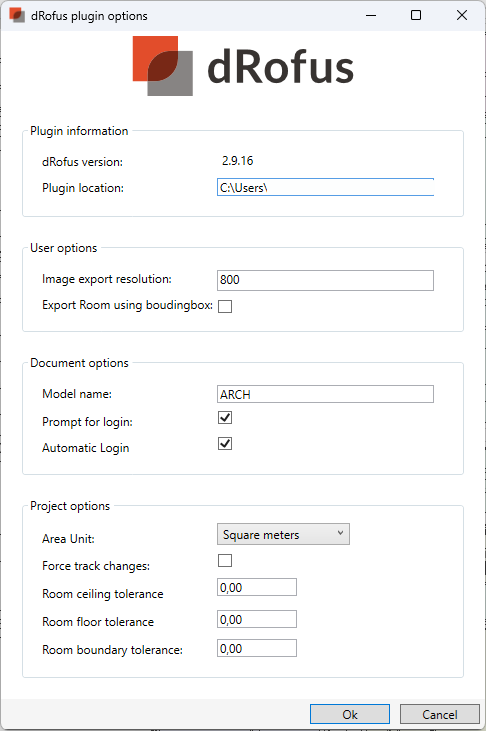Maximize the dRofus plugin options window

[x=416, y=15]
